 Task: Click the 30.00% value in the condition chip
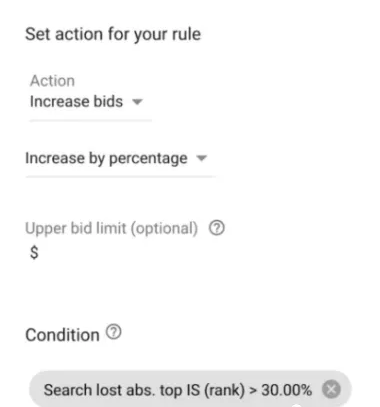pos(286,390)
